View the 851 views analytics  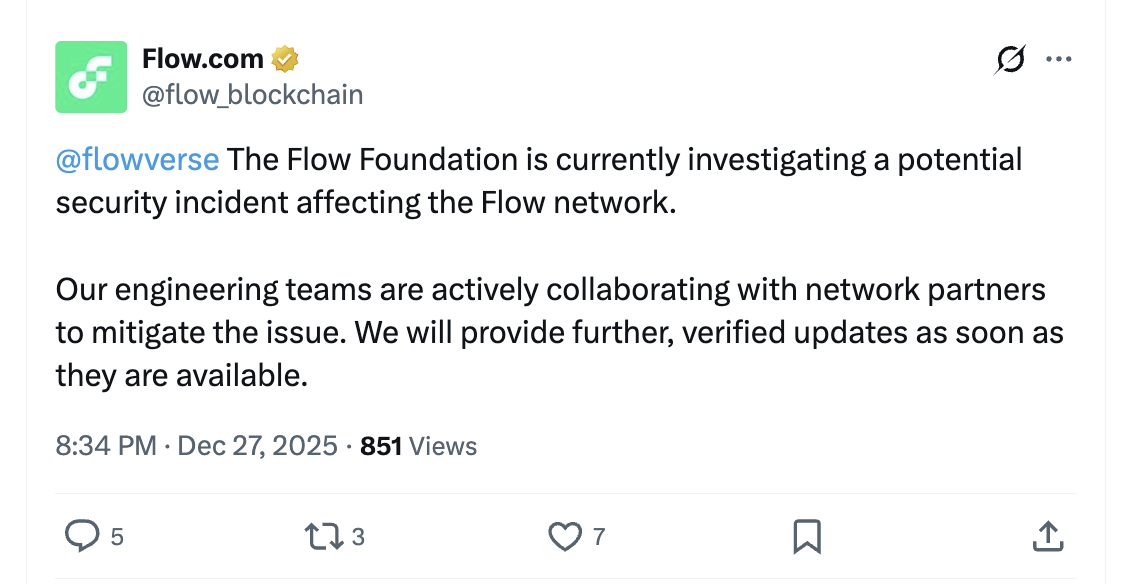[416, 446]
